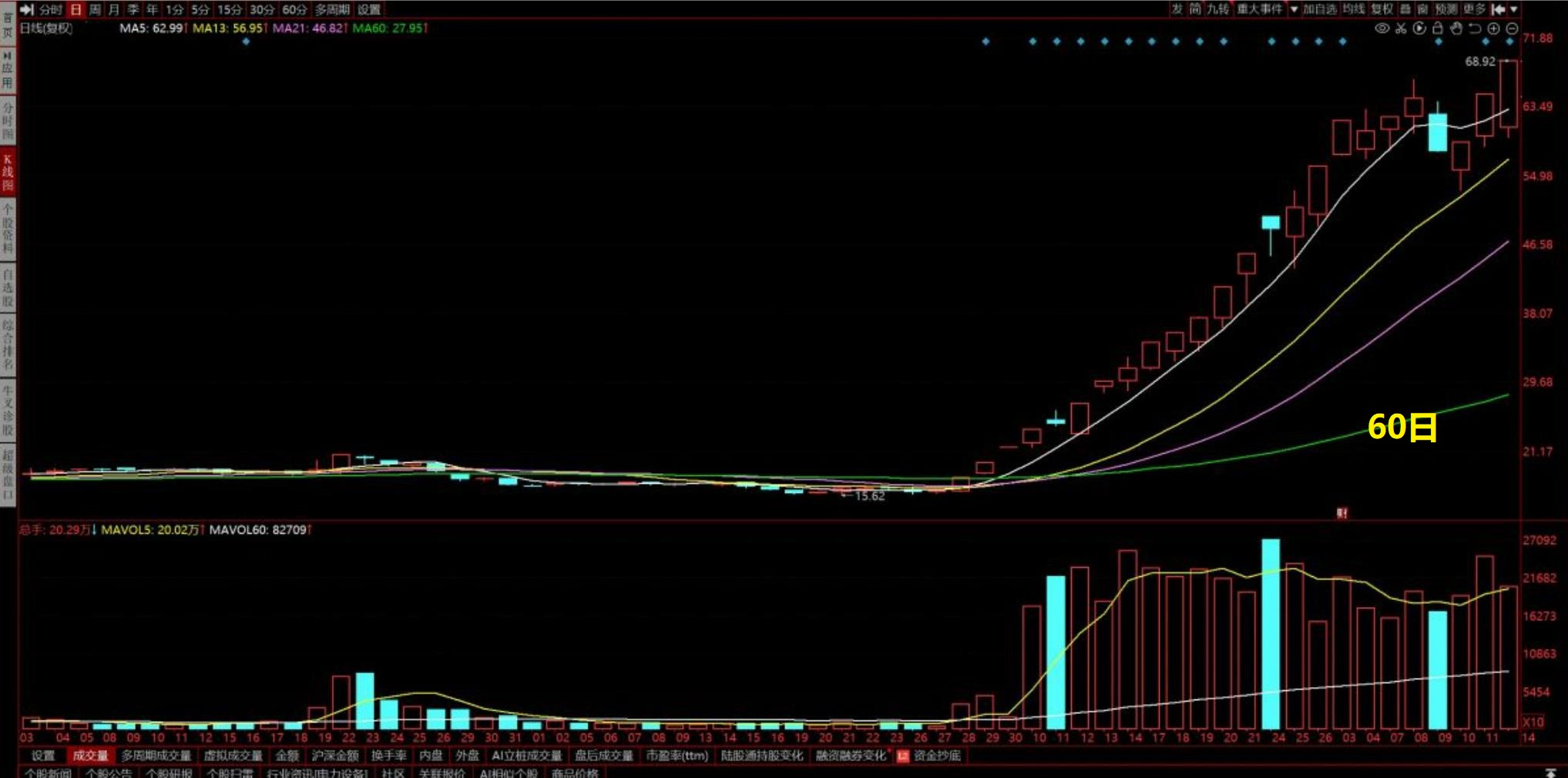Select the scissors cut tool icon

[1401, 29]
